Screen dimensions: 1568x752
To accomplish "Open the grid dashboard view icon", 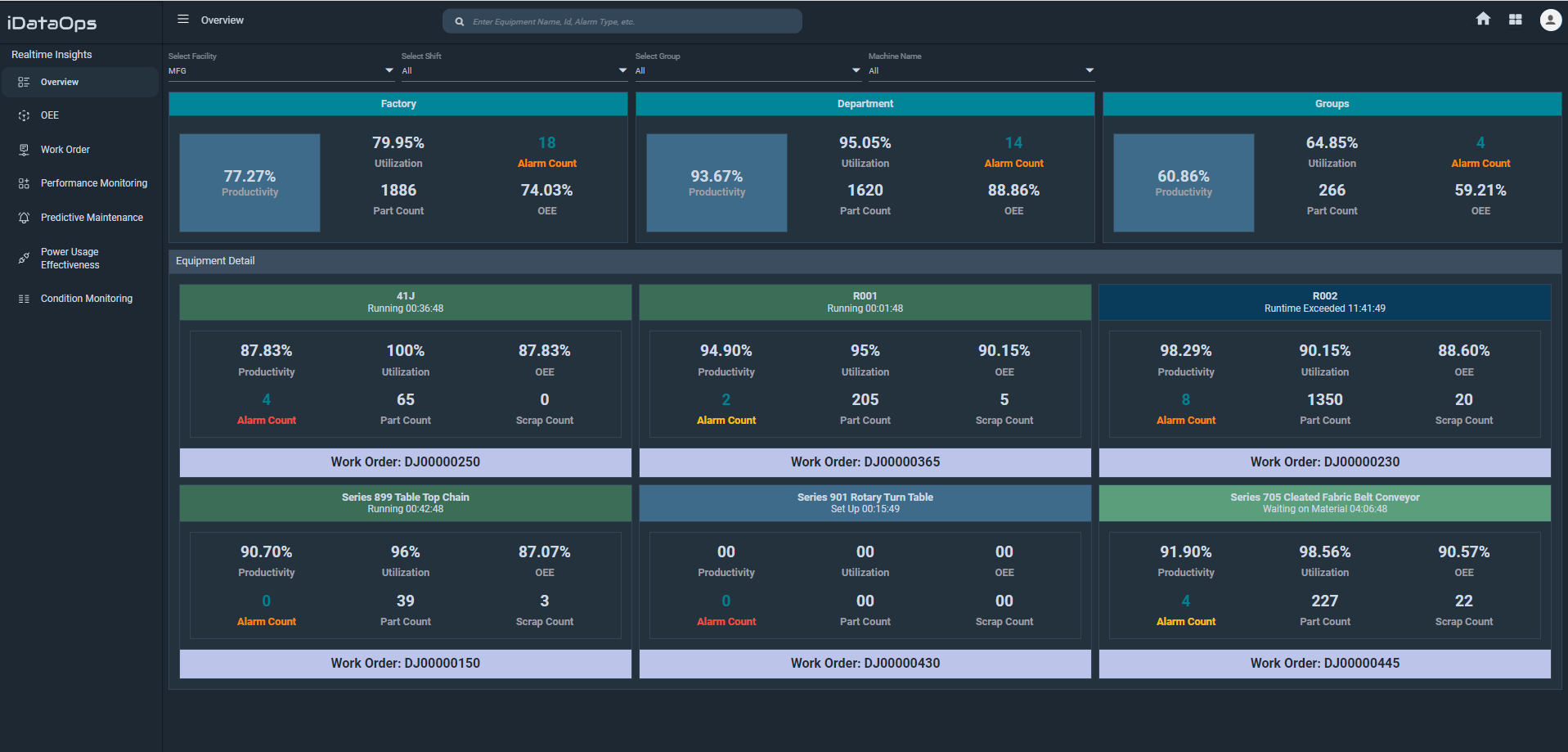I will click(x=1516, y=20).
